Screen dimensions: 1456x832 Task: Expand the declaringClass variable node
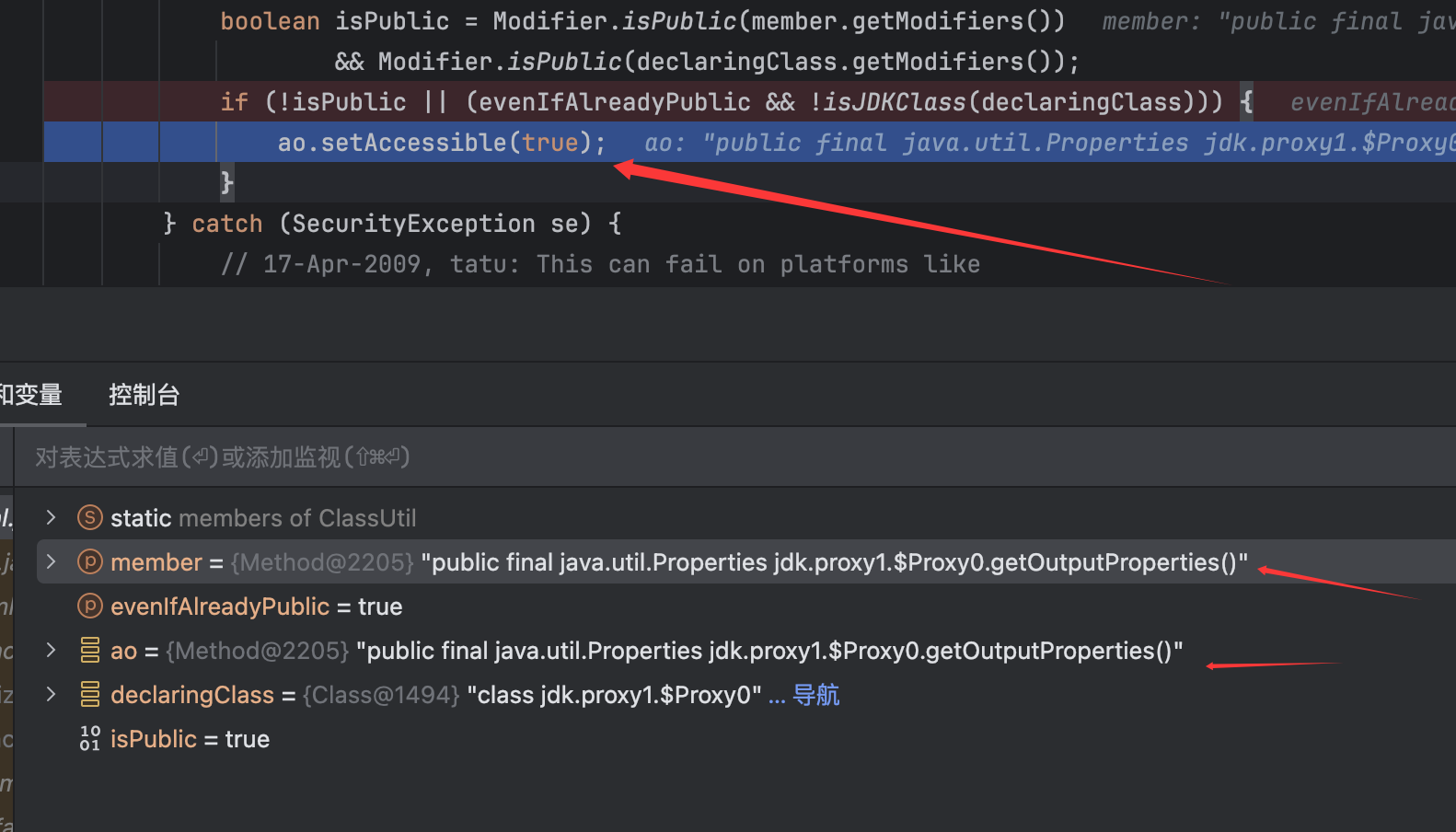52,695
